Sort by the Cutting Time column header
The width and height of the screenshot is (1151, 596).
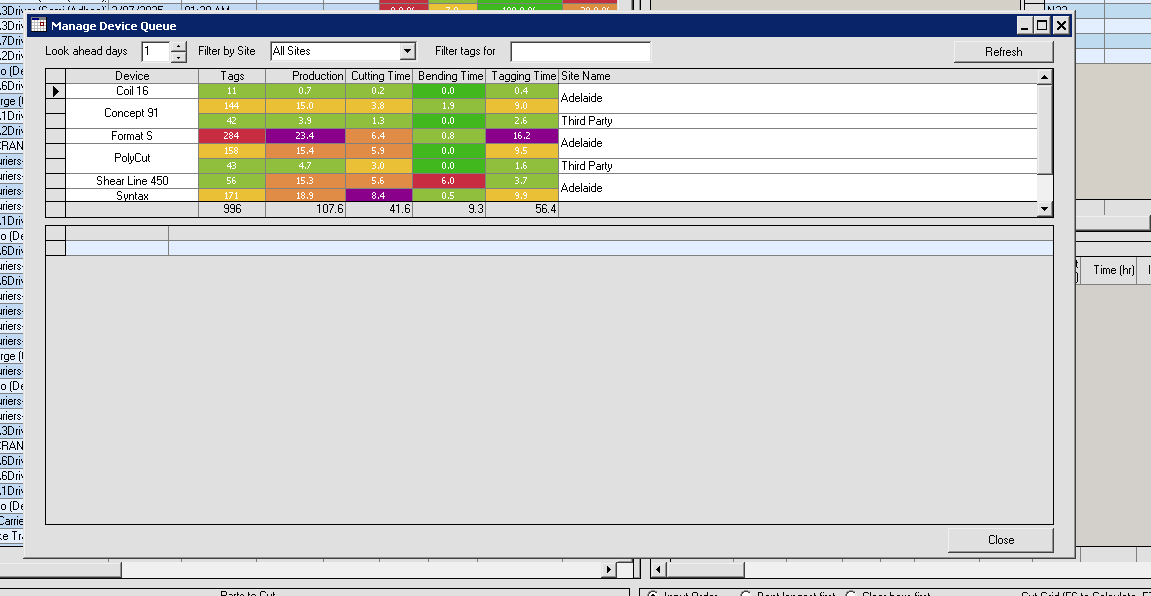[379, 76]
